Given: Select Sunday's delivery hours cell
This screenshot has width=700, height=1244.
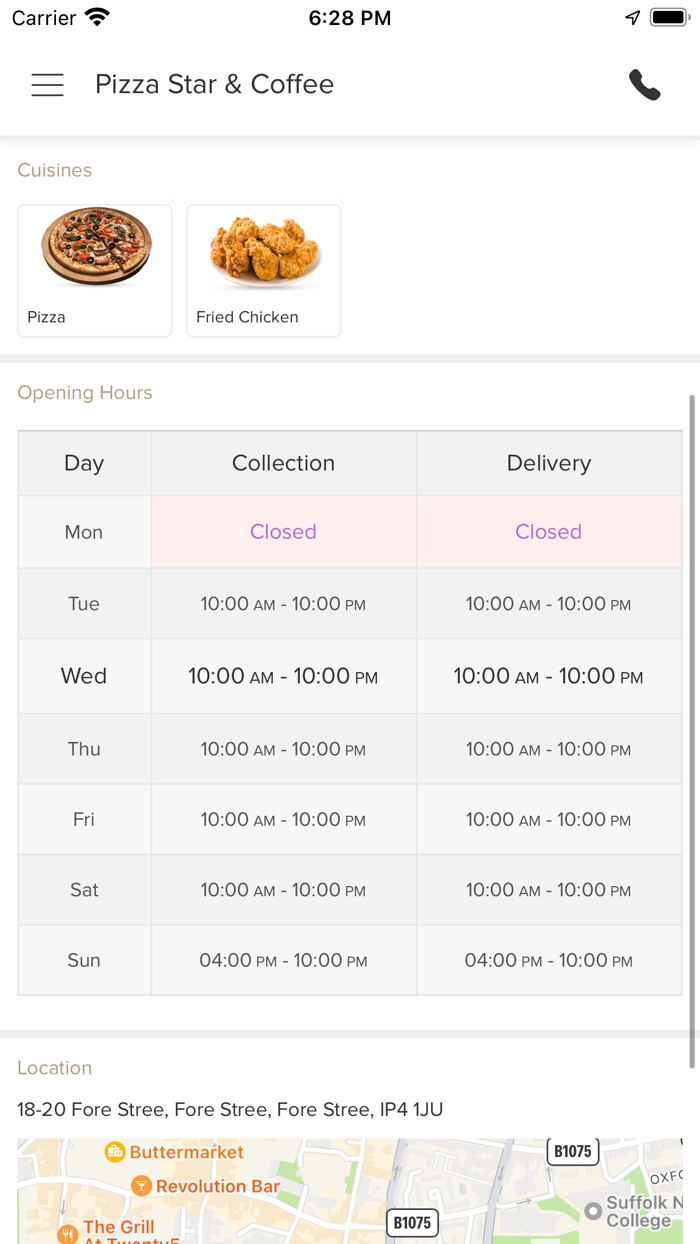Looking at the screenshot, I should [548, 960].
